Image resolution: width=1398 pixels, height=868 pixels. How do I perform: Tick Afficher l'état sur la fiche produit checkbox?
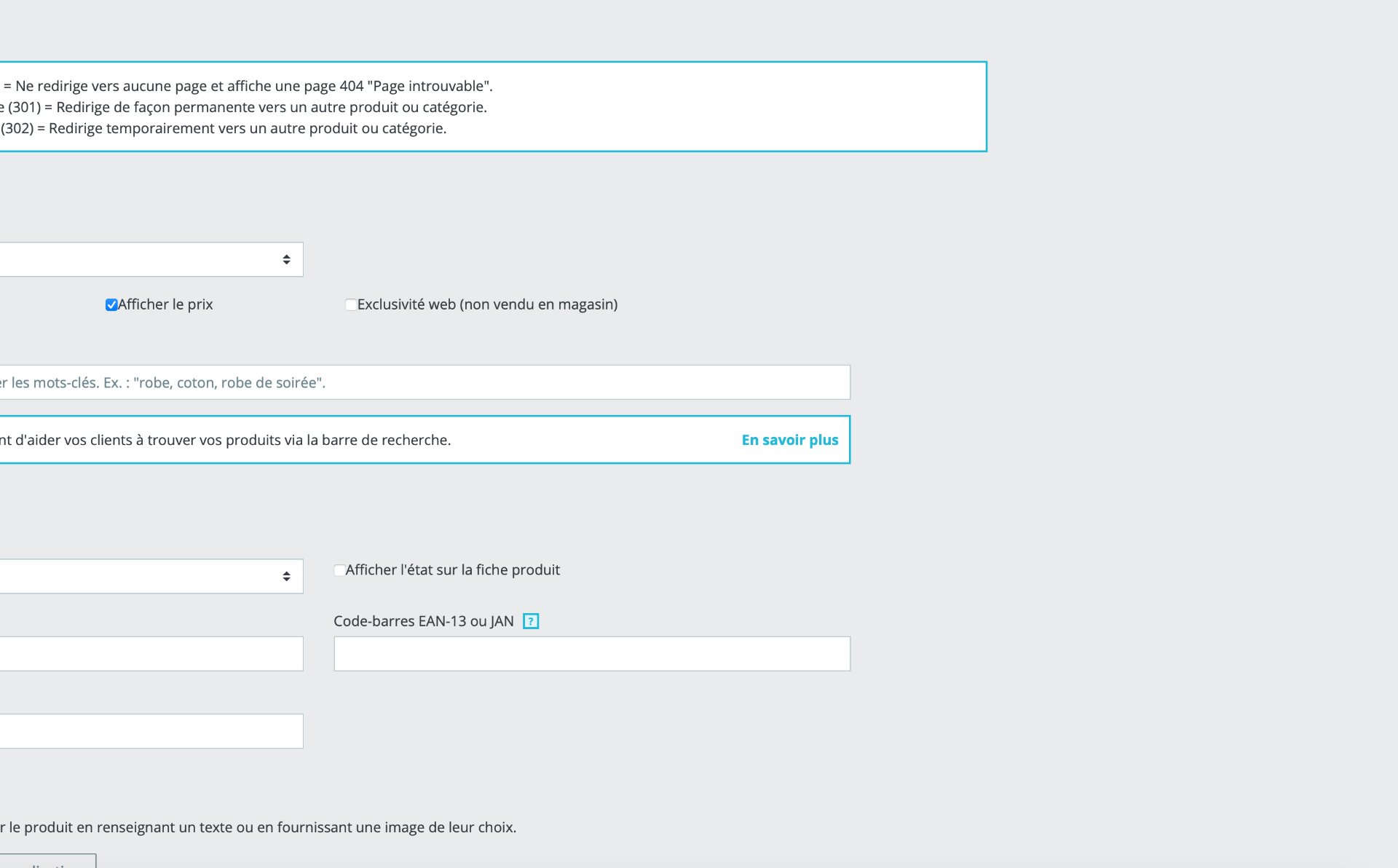339,570
